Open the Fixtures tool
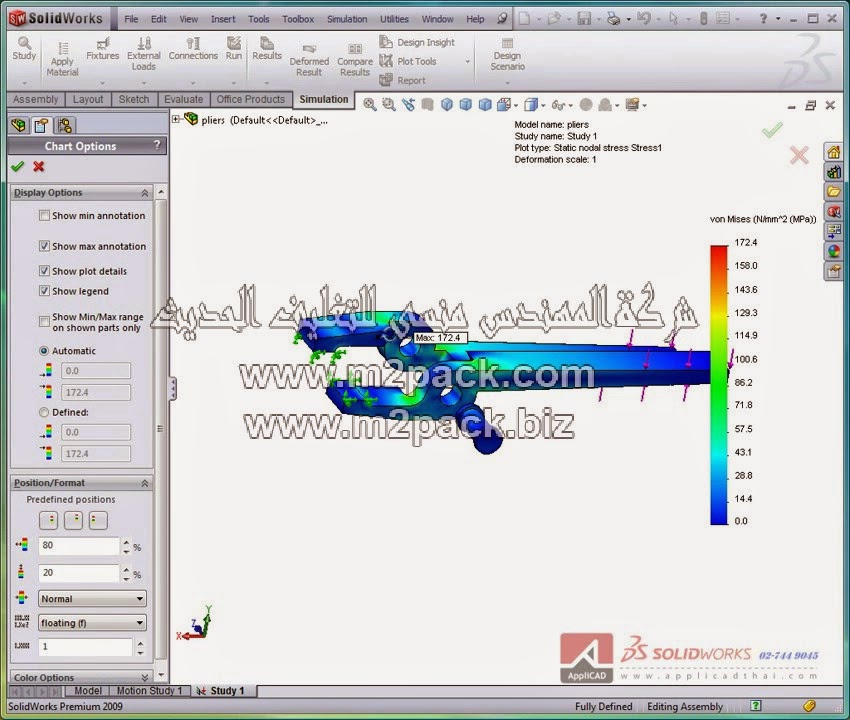The height and width of the screenshot is (720, 850). pos(102,49)
